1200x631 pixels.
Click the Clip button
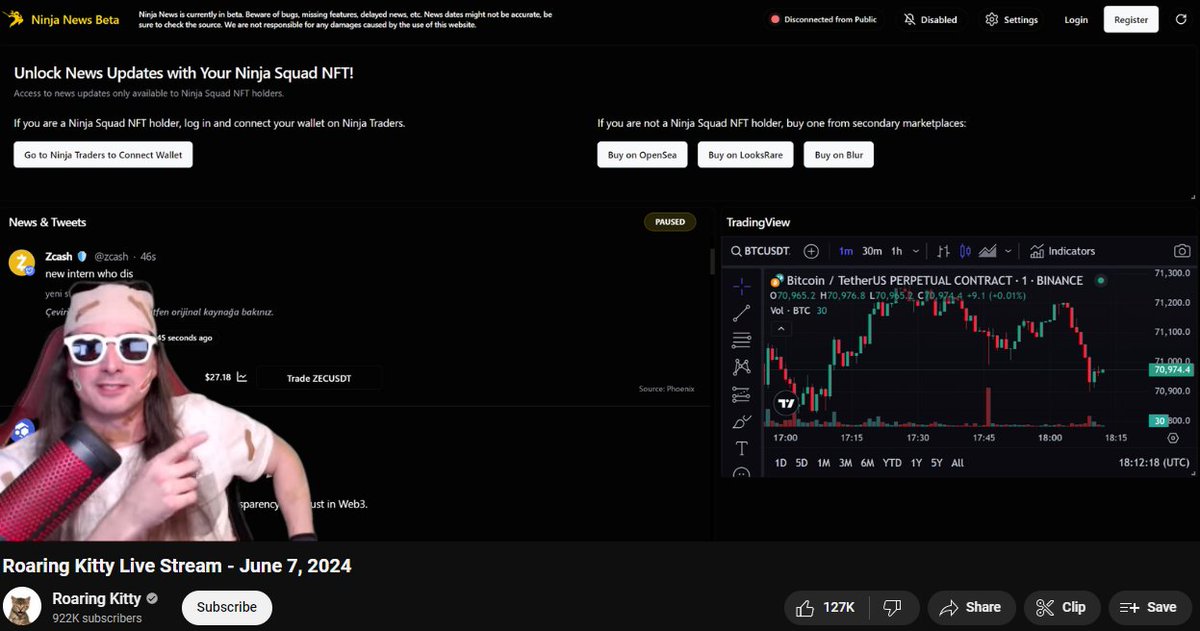click(1062, 607)
